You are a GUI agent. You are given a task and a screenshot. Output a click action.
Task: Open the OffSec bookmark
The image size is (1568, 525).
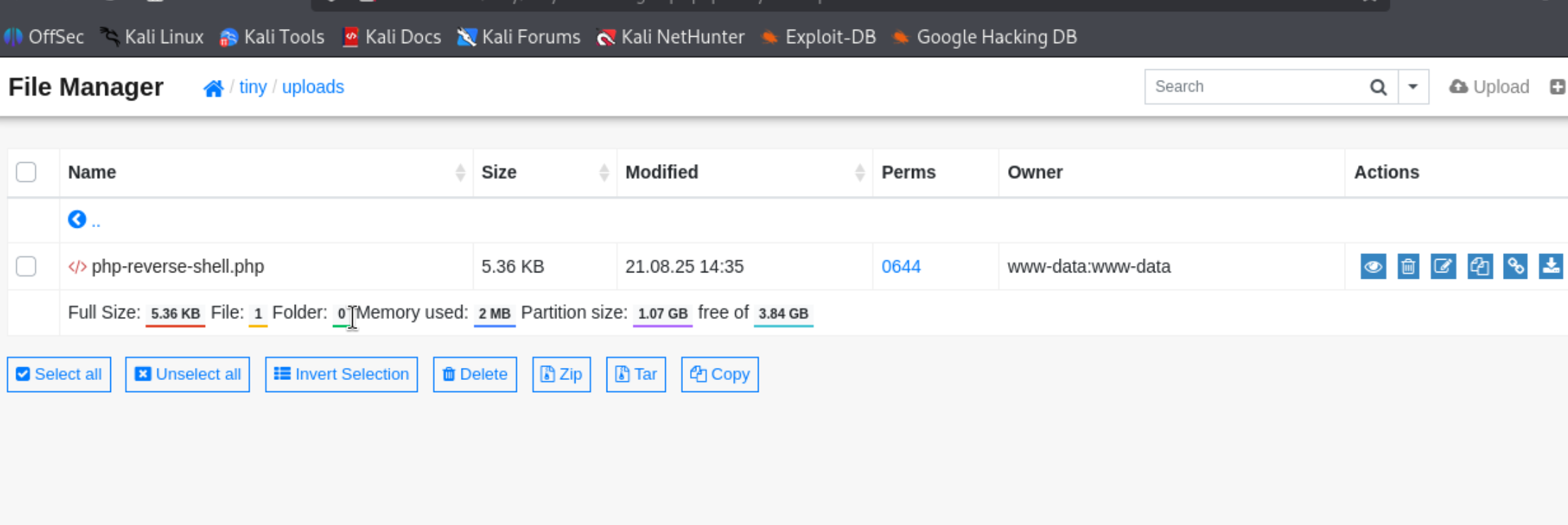(x=44, y=37)
